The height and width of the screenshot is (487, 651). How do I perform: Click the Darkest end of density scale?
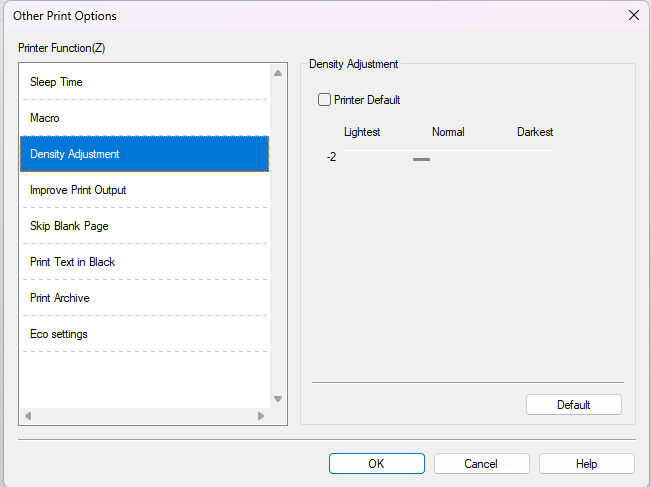click(x=535, y=132)
